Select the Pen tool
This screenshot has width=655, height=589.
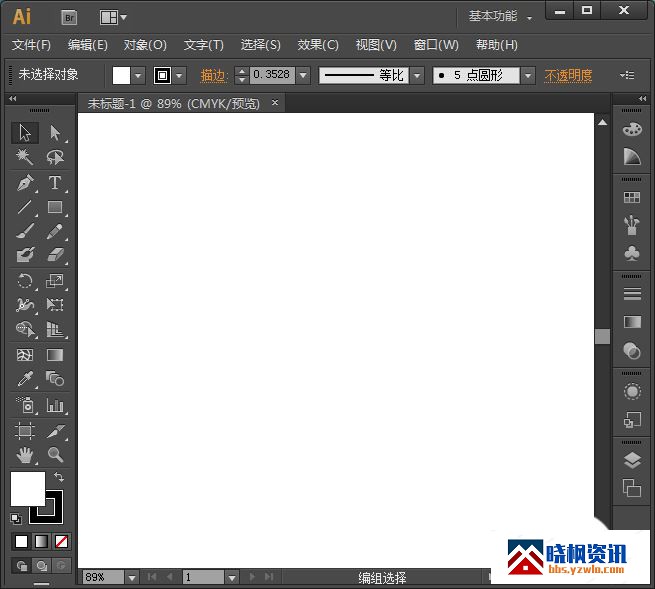click(x=25, y=183)
